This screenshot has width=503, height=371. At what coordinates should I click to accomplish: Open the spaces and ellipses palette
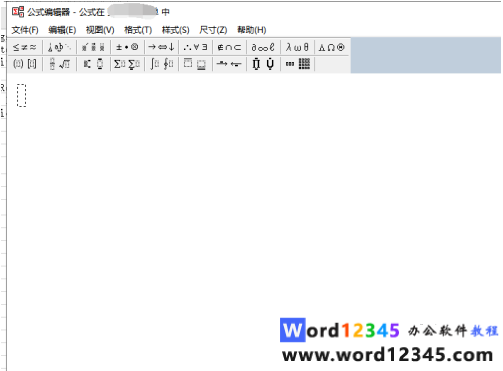59,47
